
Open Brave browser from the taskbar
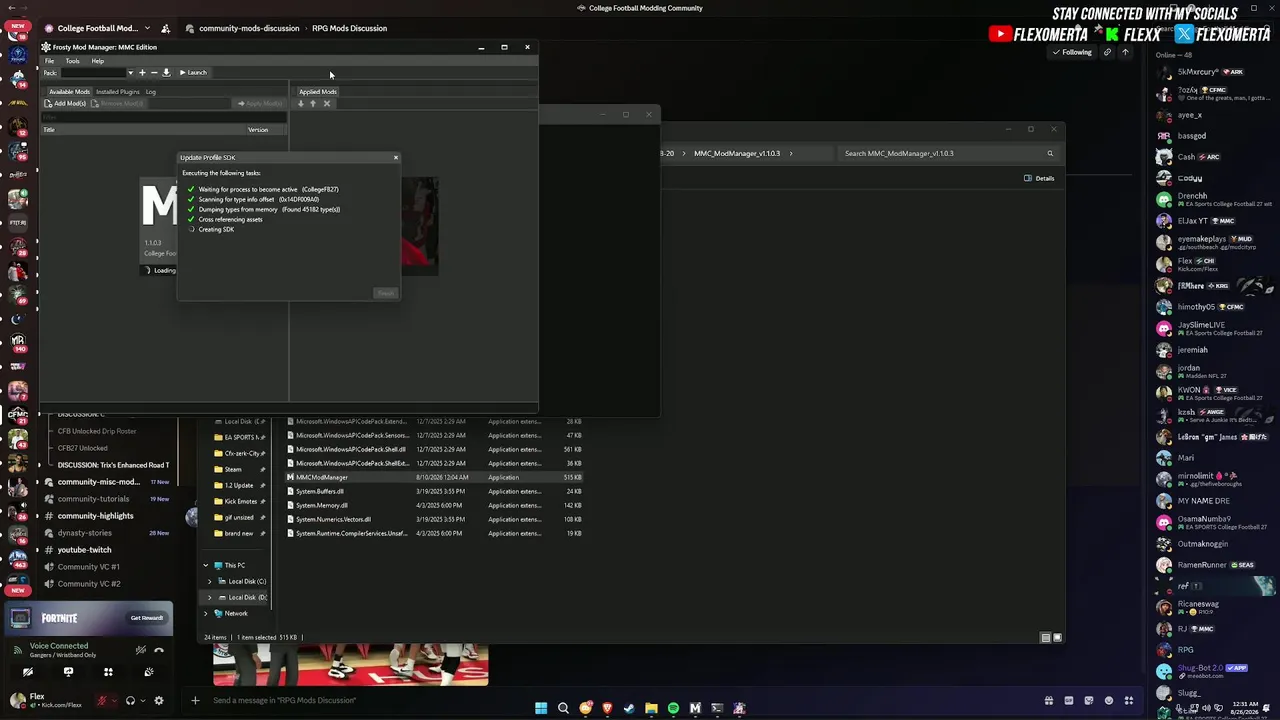coord(607,708)
